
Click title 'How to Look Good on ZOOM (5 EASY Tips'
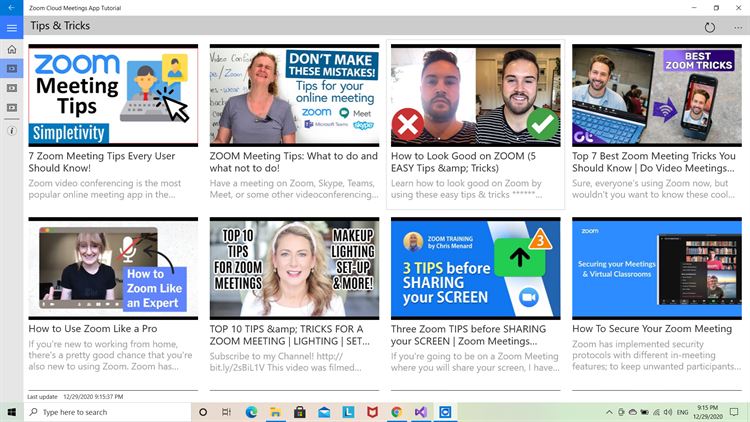463,162
